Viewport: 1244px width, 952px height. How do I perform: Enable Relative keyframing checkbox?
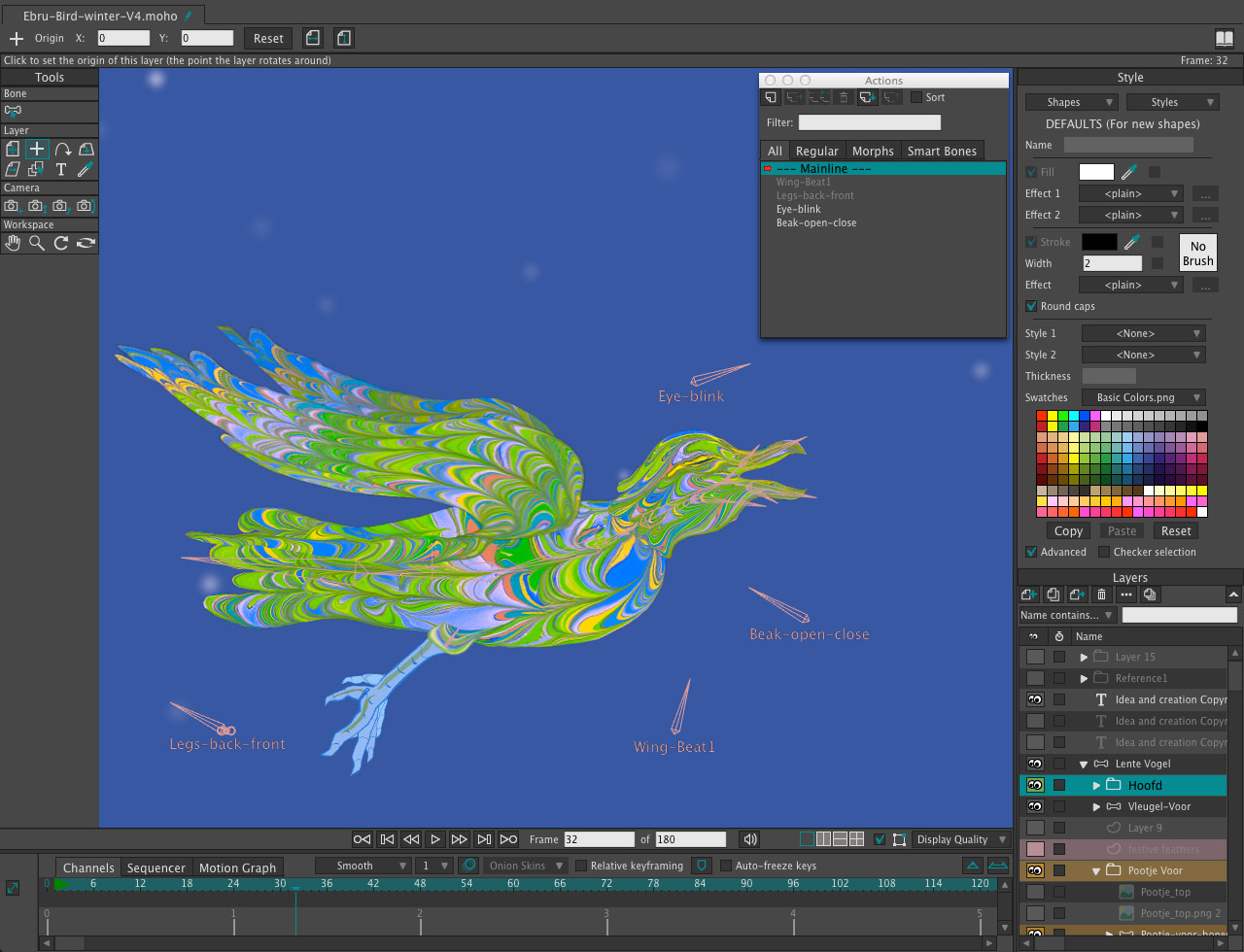tap(581, 866)
